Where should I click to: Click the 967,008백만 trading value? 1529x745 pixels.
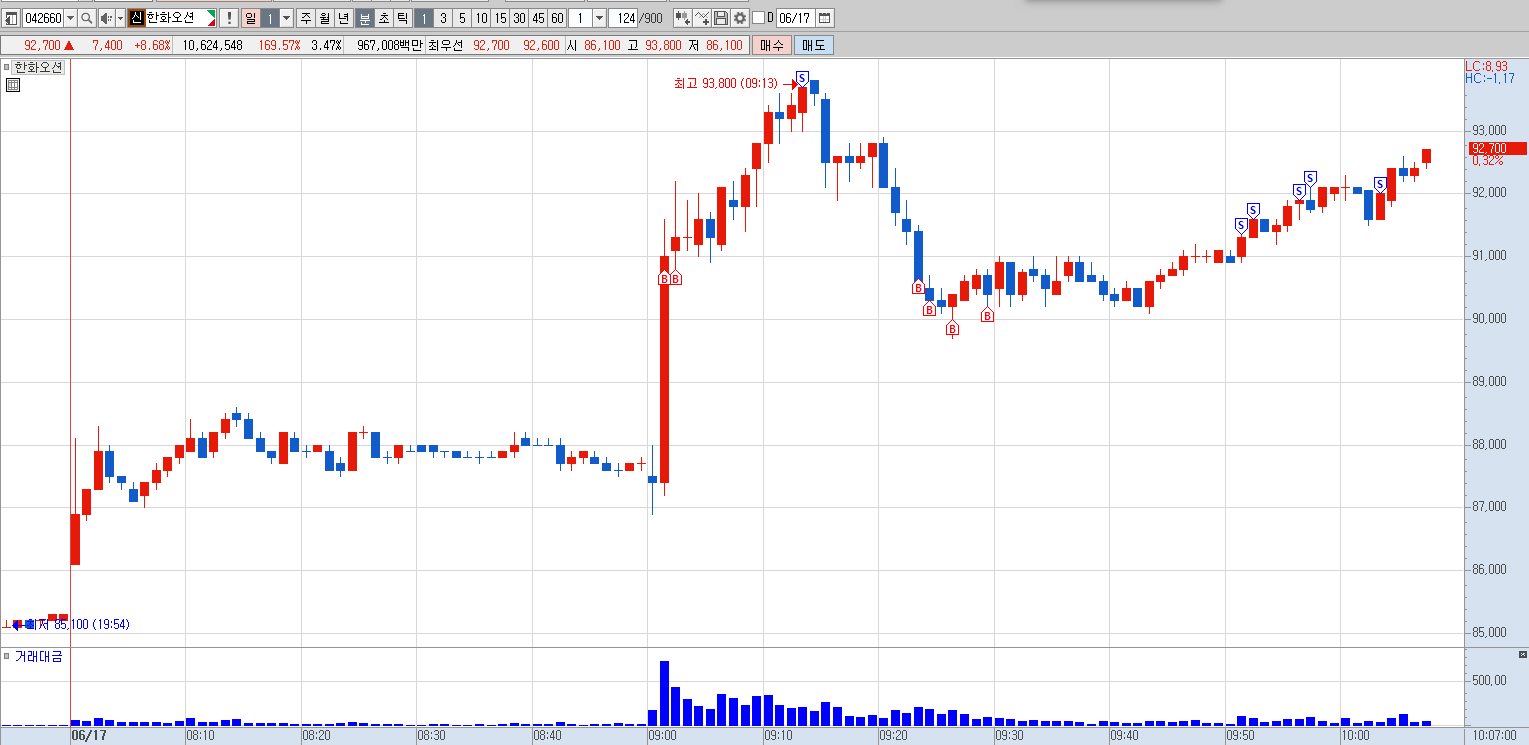click(x=390, y=45)
